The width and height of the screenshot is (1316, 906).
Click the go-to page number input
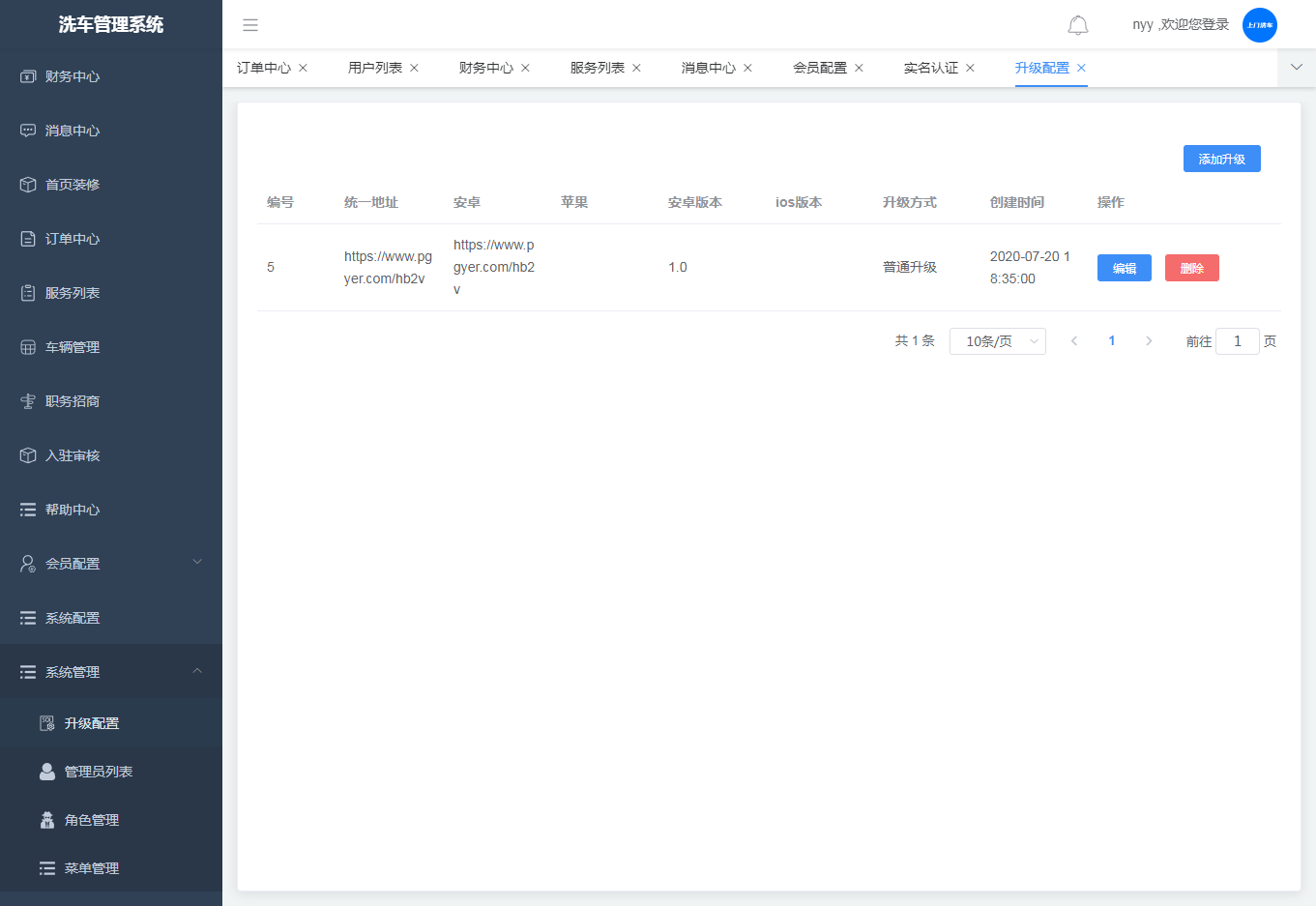pos(1237,341)
